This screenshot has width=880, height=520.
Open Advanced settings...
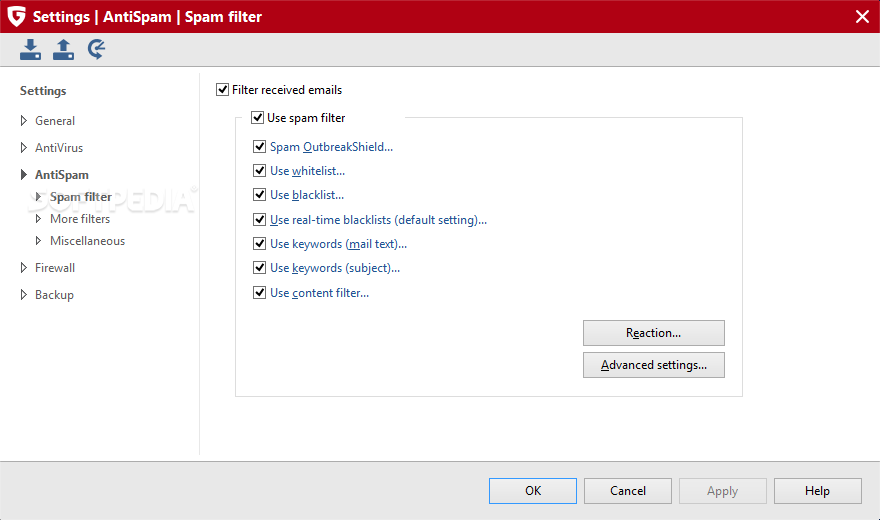point(654,365)
